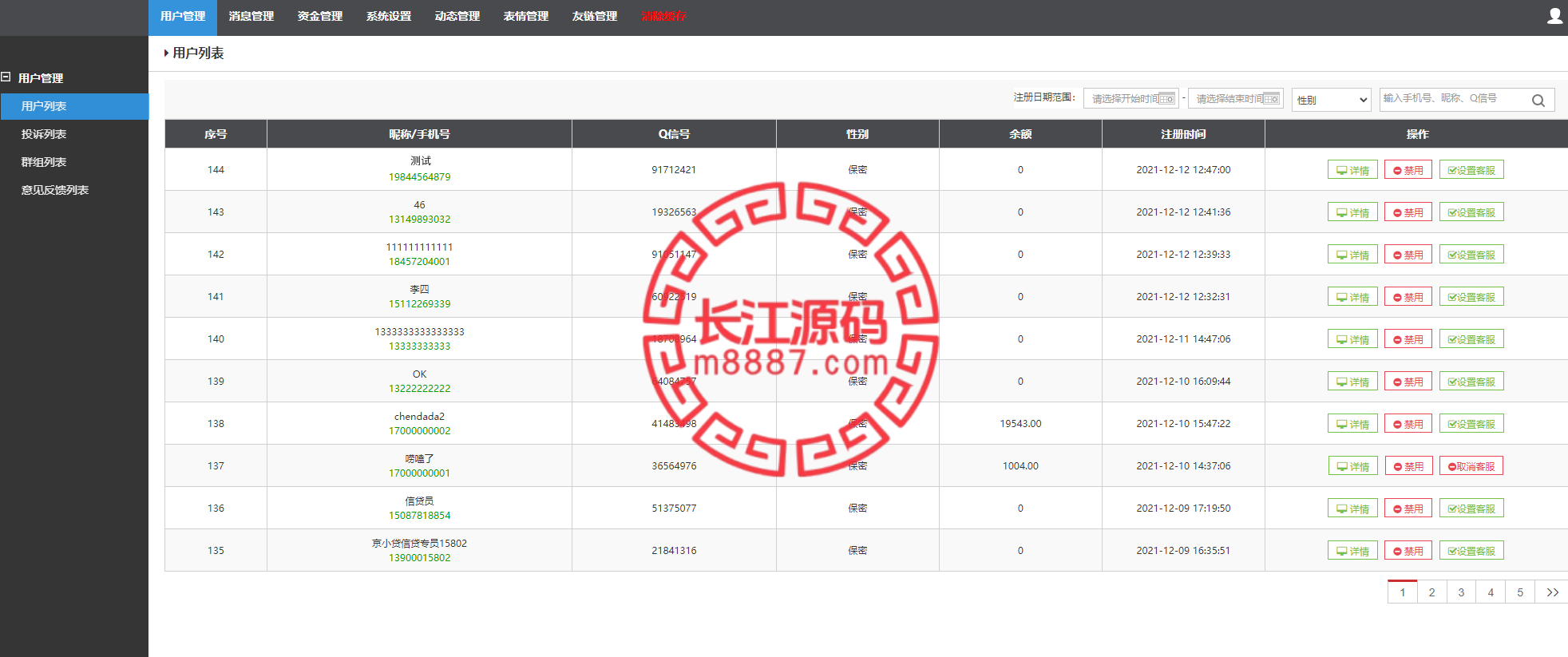The width and height of the screenshot is (1568, 657).
Task: Click phone number 13900015802
Action: tap(419, 558)
